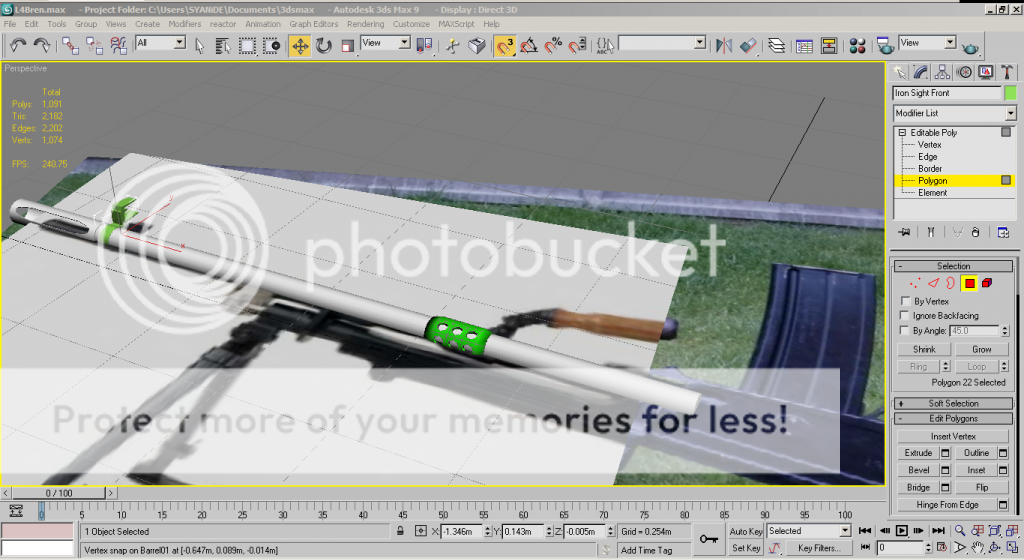The width and height of the screenshot is (1024, 560).
Task: Open the Rendering menu
Action: (x=365, y=23)
